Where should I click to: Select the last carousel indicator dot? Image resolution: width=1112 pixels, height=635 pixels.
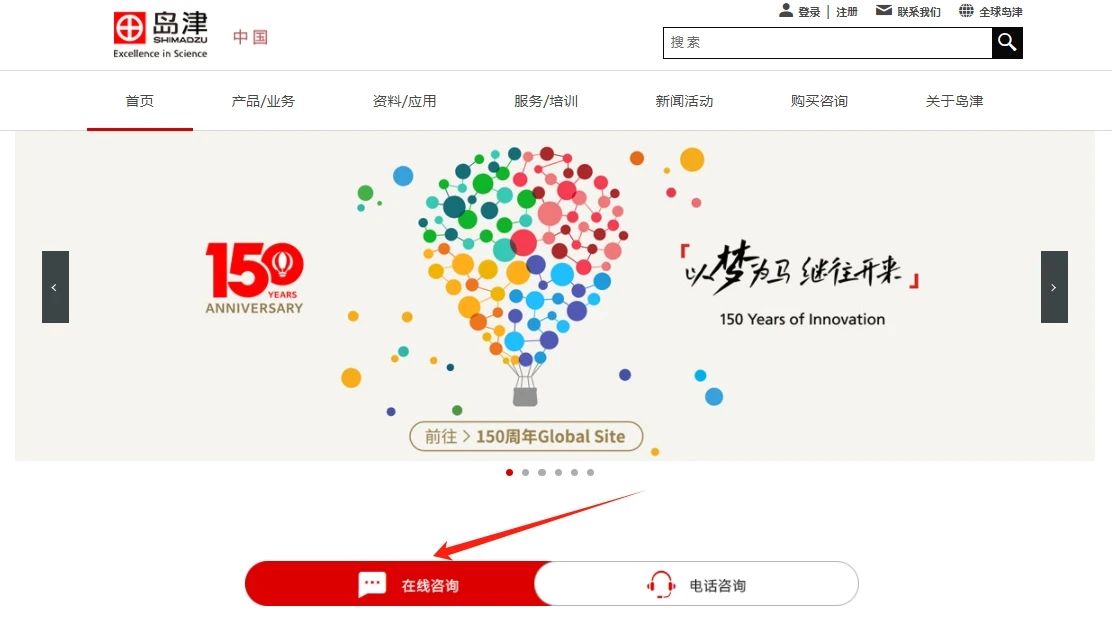[591, 473]
